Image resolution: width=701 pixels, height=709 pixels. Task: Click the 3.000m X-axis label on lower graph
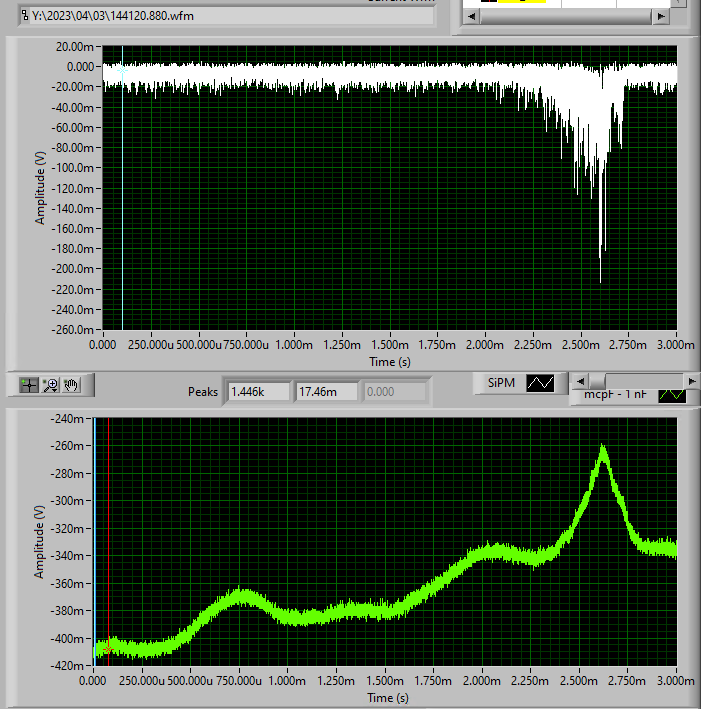pyautogui.click(x=676, y=681)
